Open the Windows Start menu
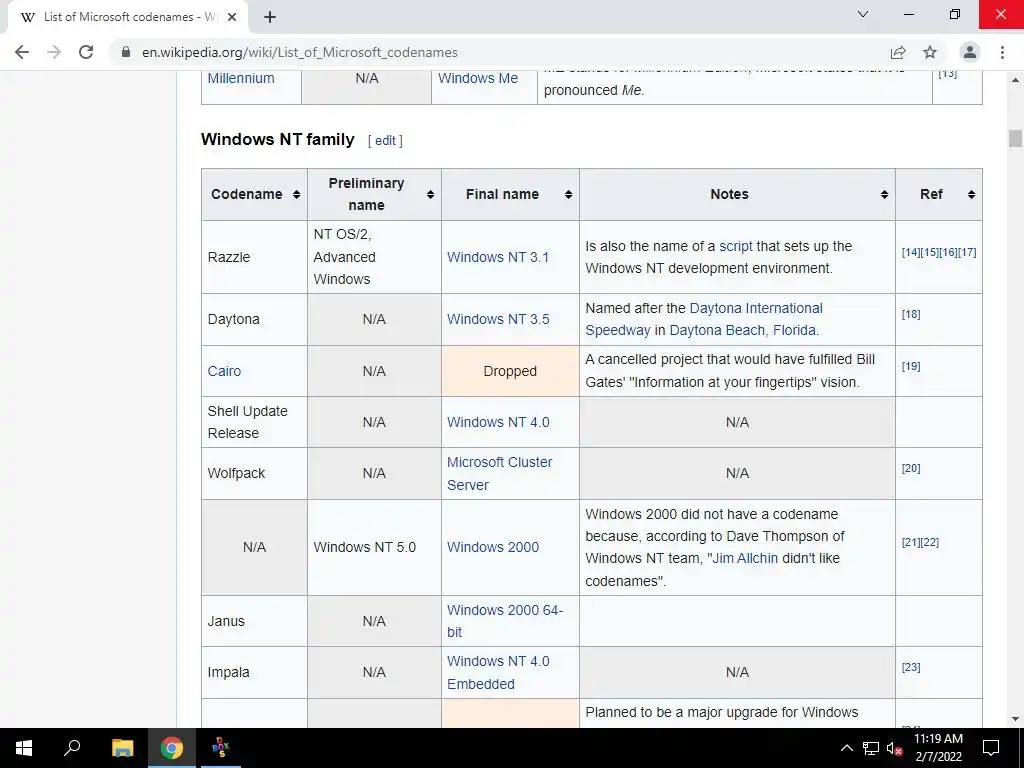1024x768 pixels. (x=24, y=748)
